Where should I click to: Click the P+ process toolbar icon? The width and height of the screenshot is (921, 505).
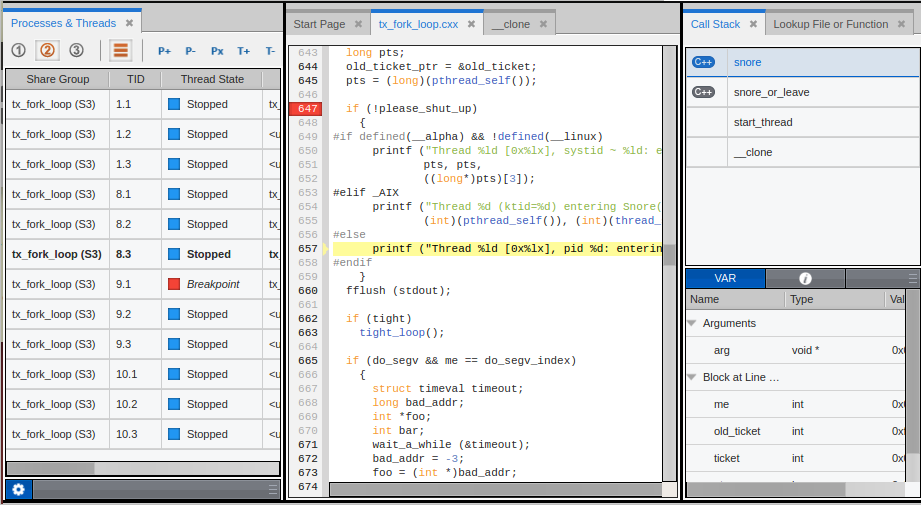point(164,51)
